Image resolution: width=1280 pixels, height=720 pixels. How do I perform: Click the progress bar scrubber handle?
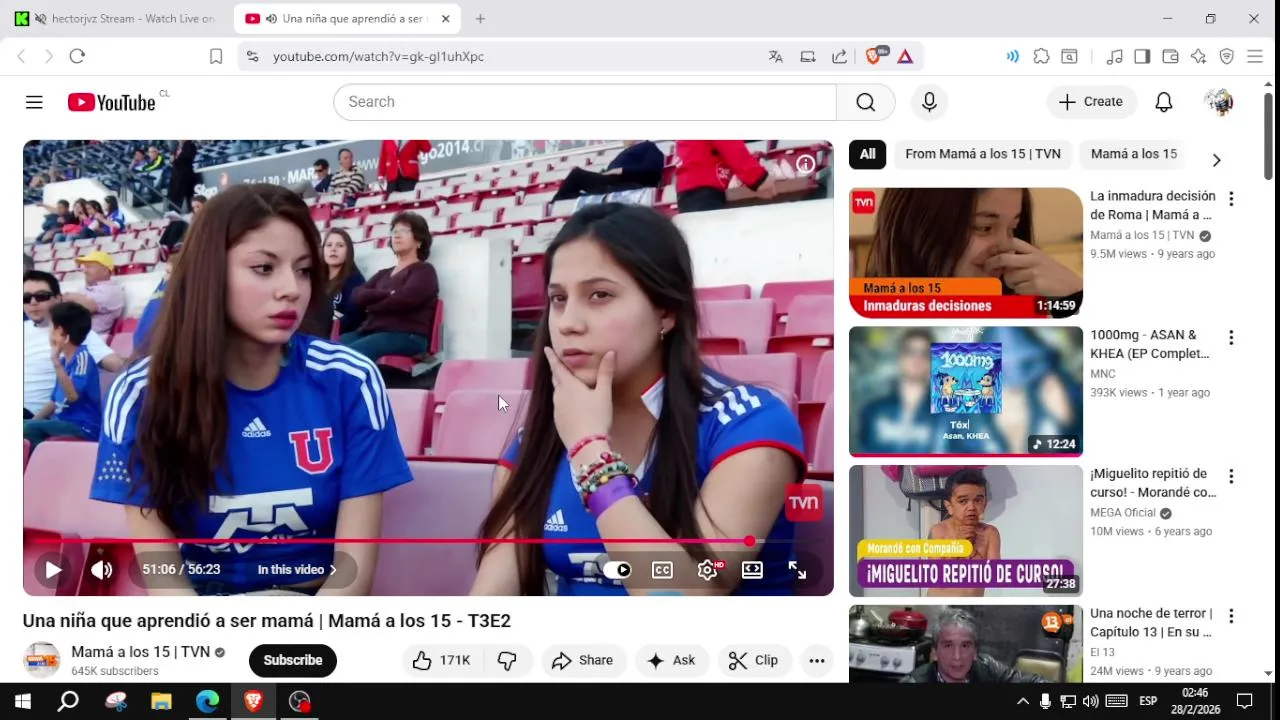tap(750, 541)
